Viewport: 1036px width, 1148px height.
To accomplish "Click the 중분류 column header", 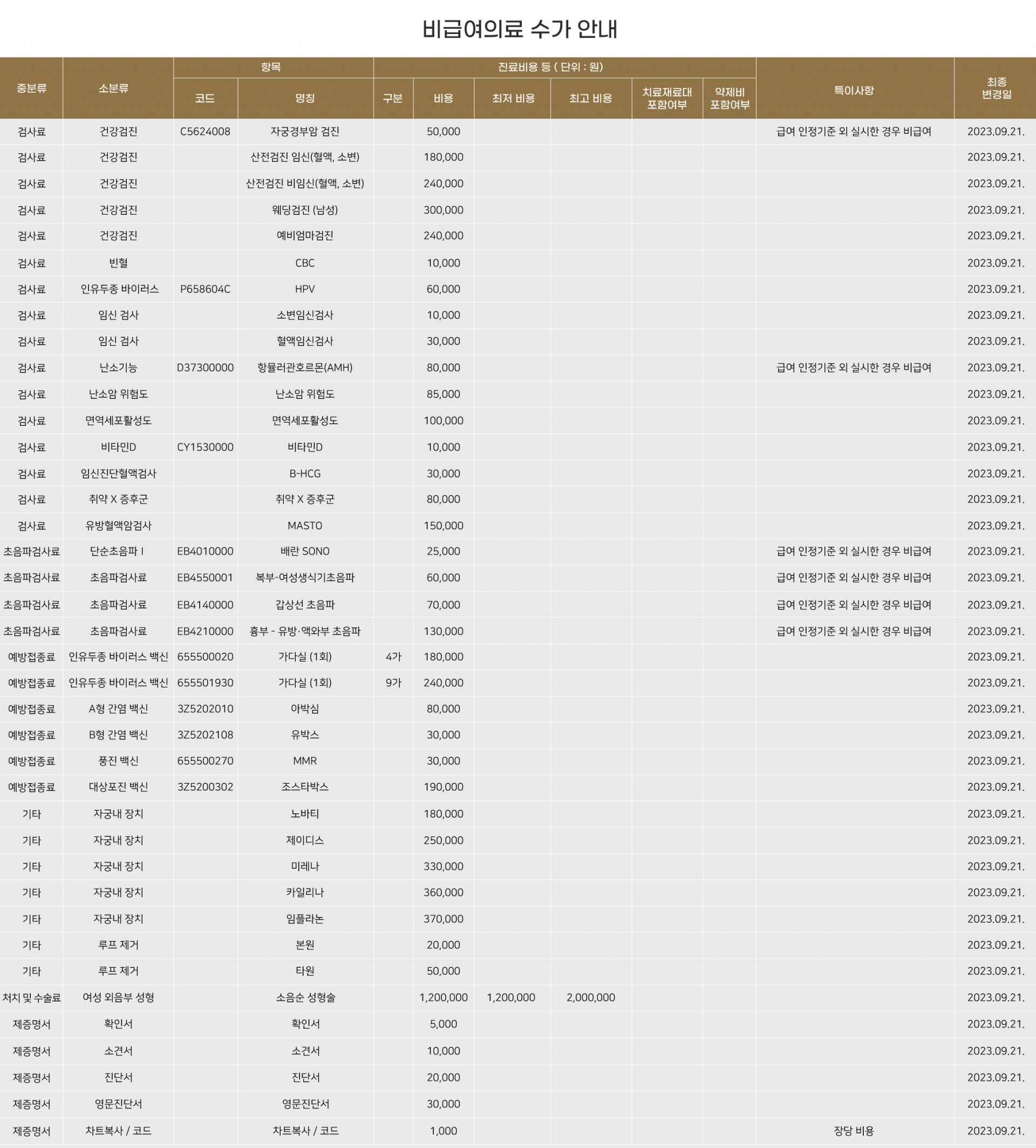I will (31, 89).
